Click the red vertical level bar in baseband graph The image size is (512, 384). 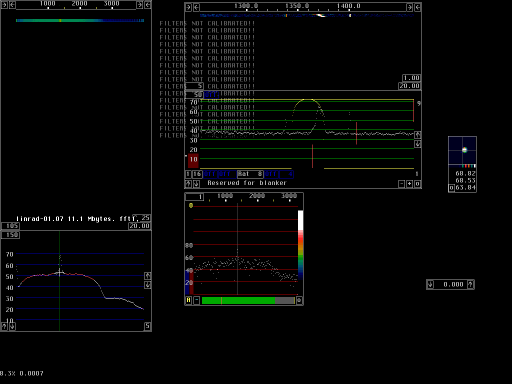pyautogui.click(x=191, y=283)
